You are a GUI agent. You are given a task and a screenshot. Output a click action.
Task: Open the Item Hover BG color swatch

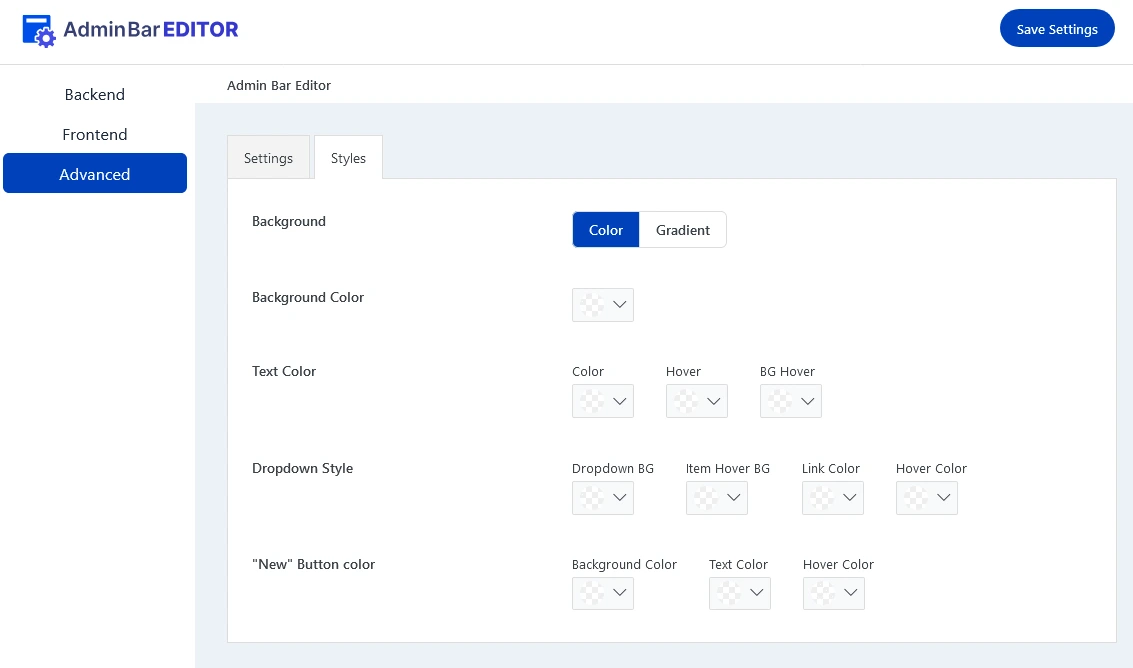(706, 497)
